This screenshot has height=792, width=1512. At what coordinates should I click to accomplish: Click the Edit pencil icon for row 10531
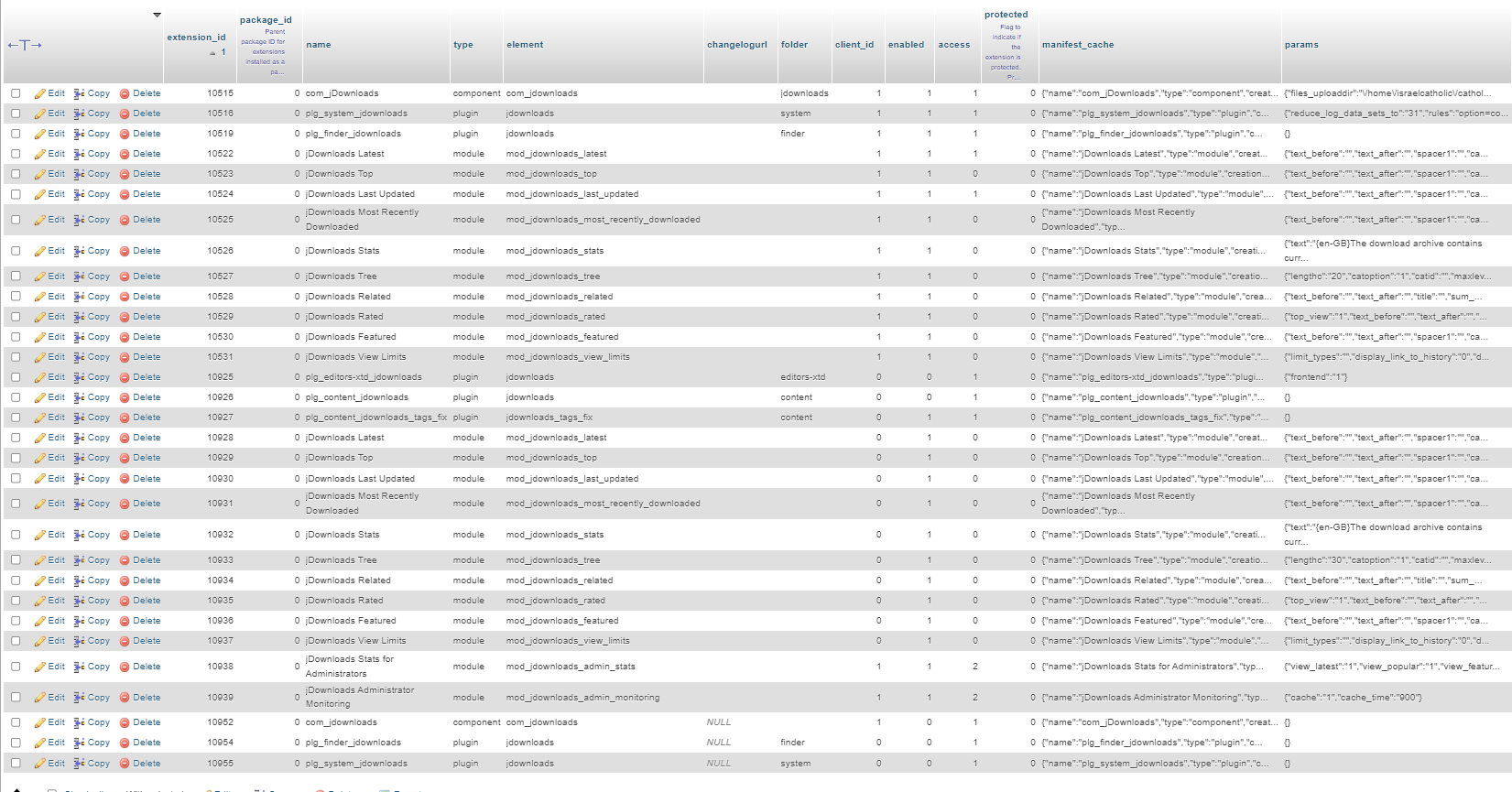[x=39, y=357]
